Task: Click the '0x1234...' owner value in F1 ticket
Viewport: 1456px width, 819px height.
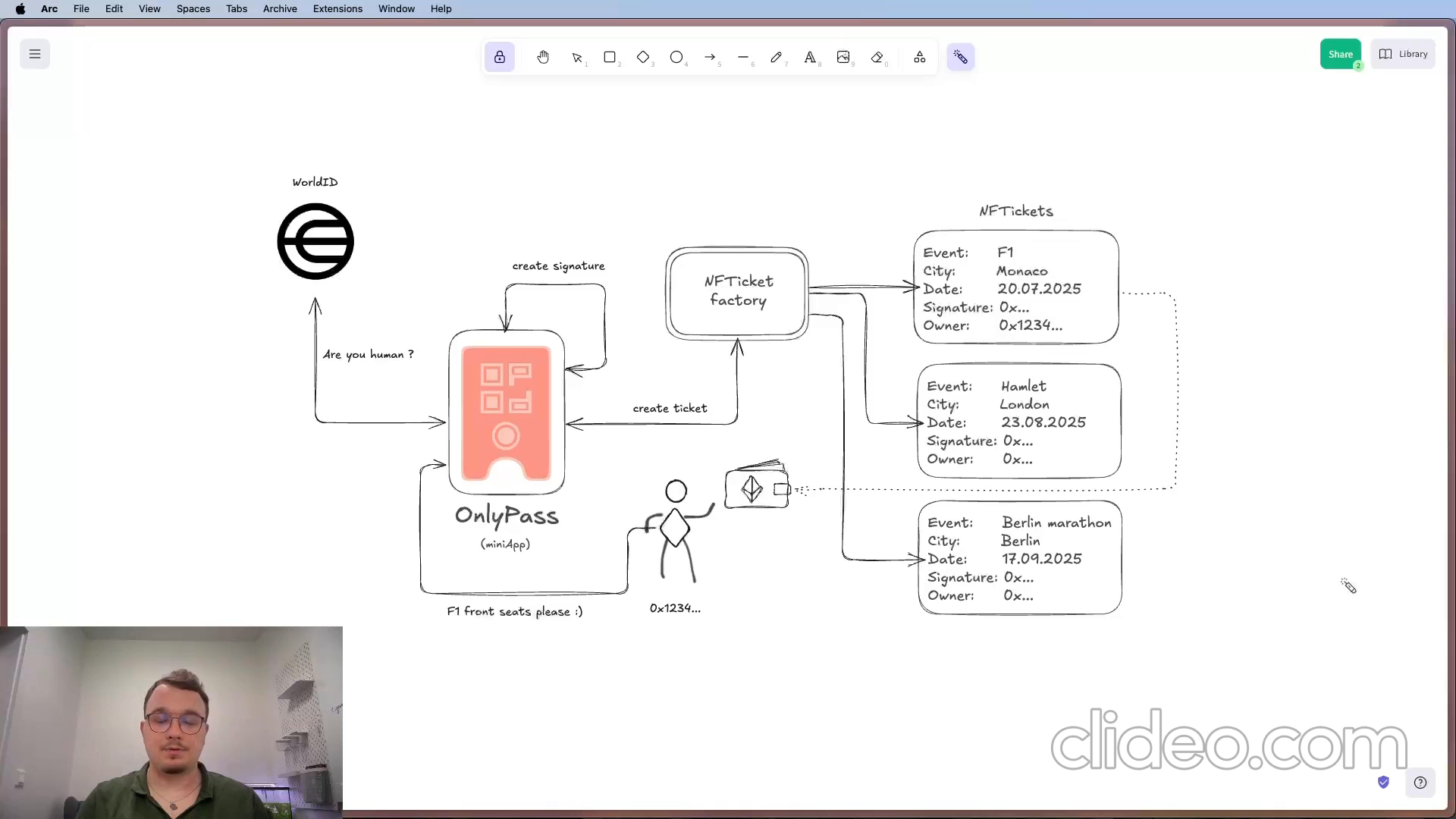Action: (x=1031, y=325)
